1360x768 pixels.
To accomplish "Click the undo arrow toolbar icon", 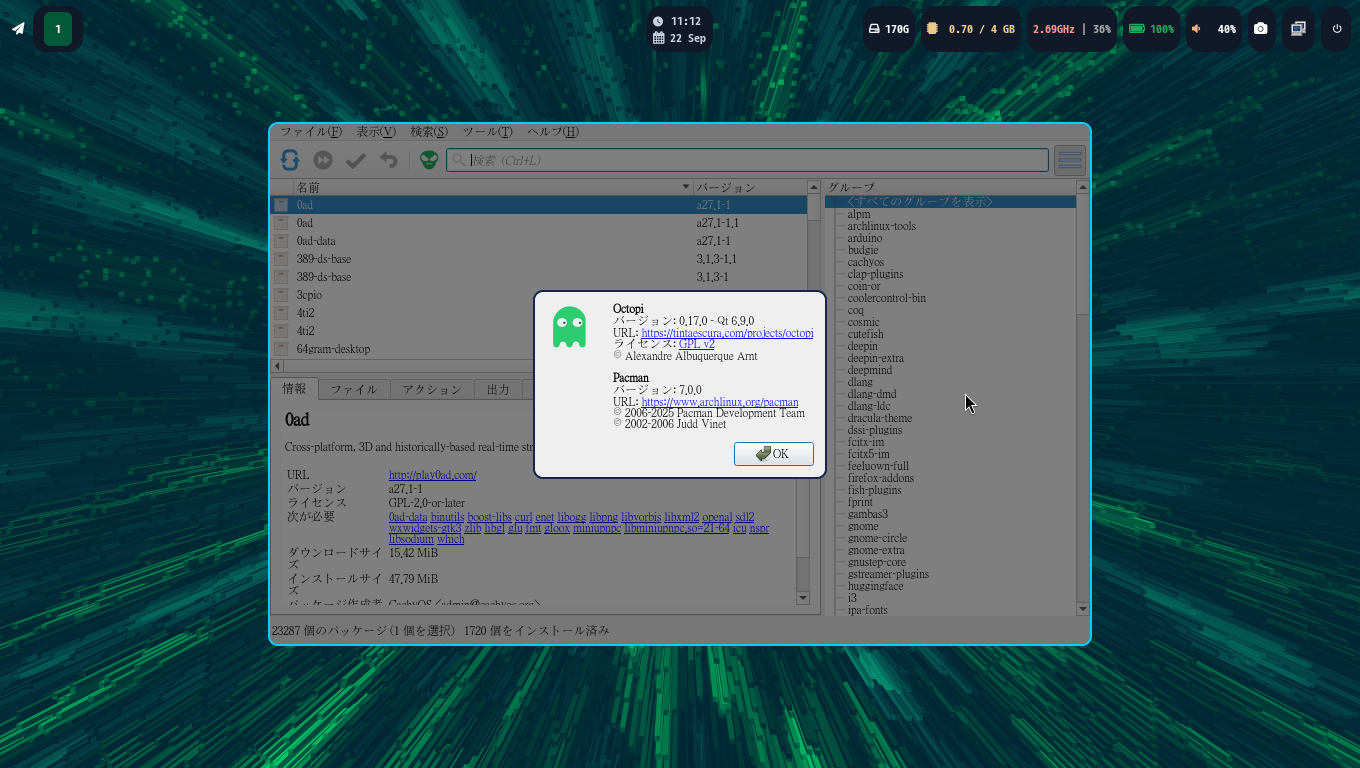I will point(389,160).
